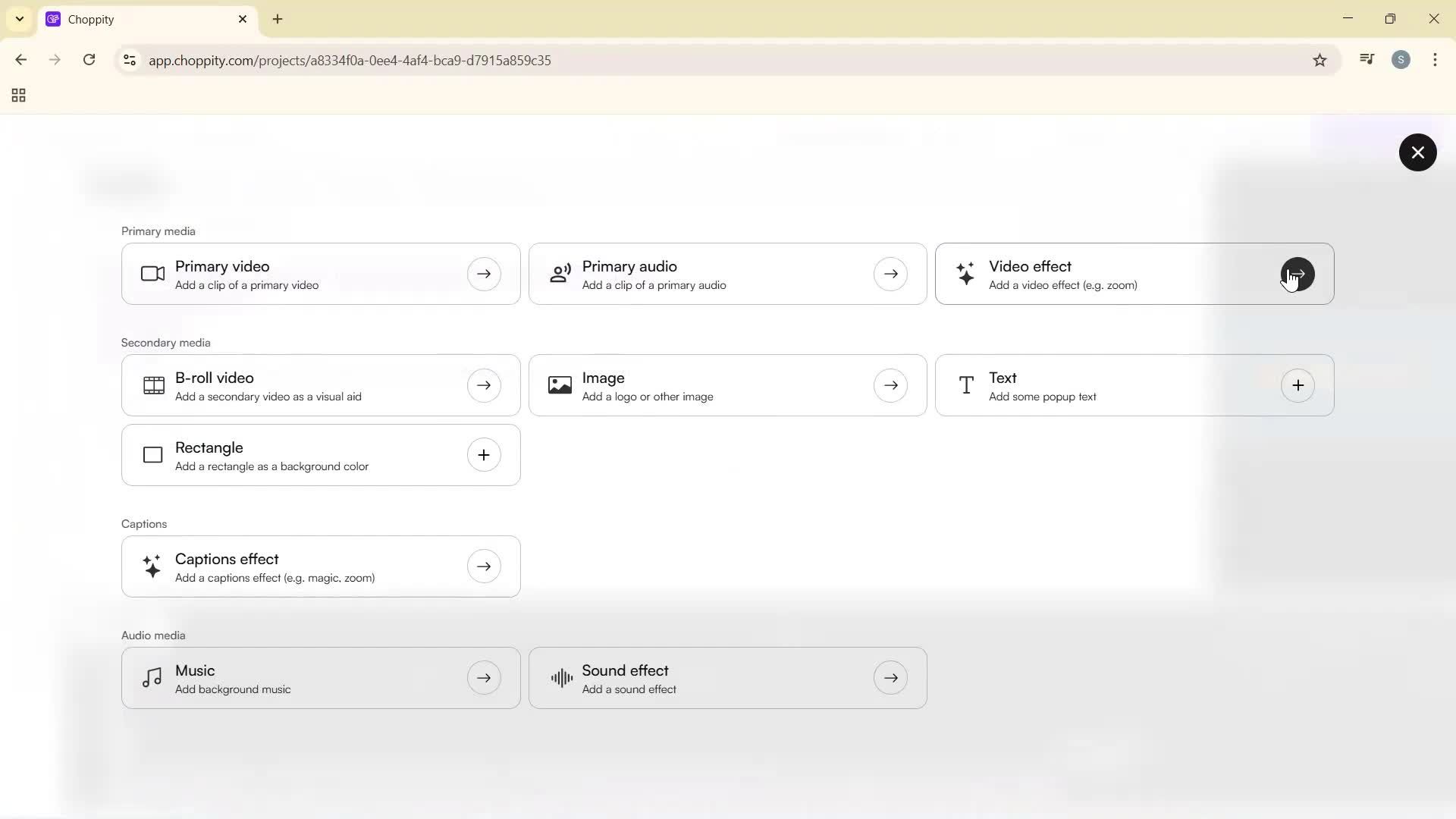Add a Rectangle with the plus button

tap(484, 454)
